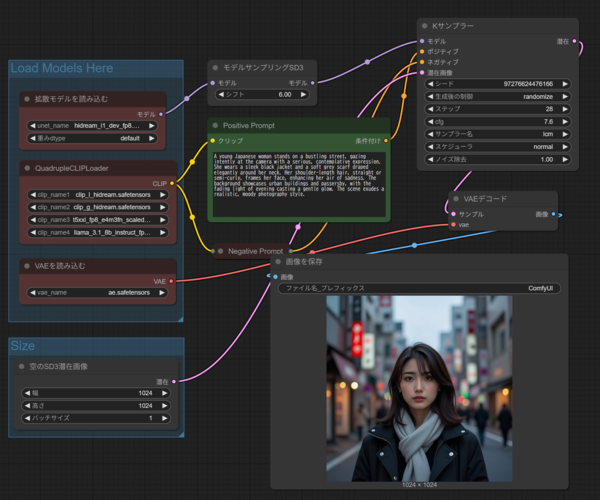The width and height of the screenshot is (600, 500).
Task: Click the 幅 width value field
Action: pos(98,393)
